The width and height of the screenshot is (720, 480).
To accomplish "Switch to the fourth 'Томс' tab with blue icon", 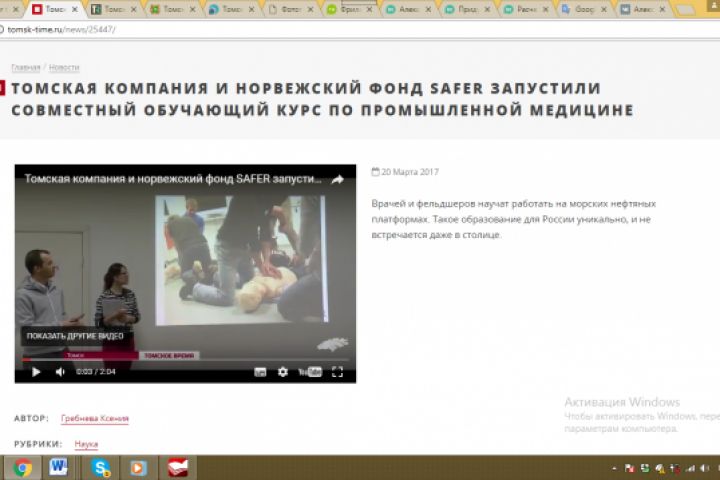I will point(232,9).
